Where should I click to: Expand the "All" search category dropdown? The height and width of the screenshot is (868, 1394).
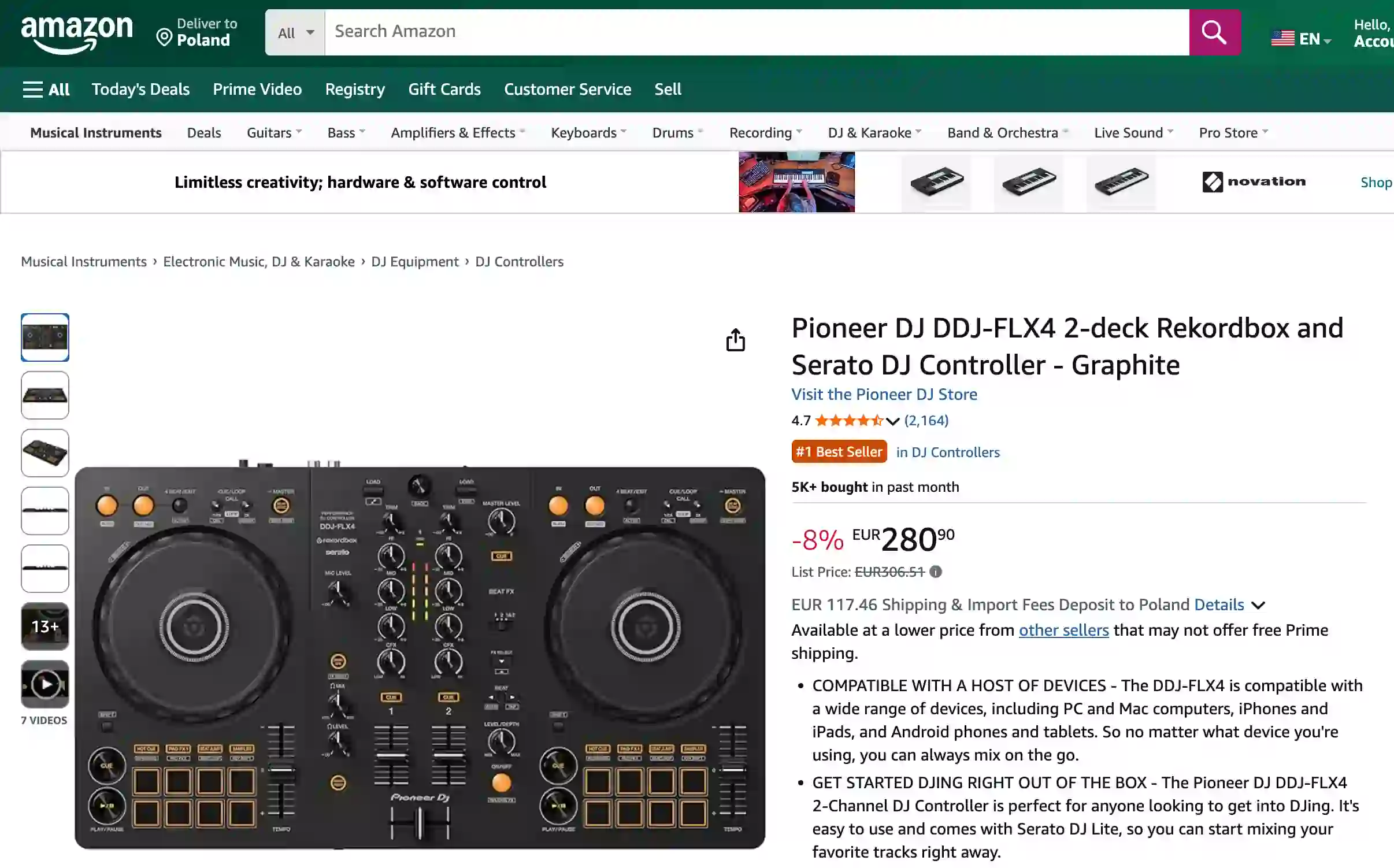pos(294,32)
